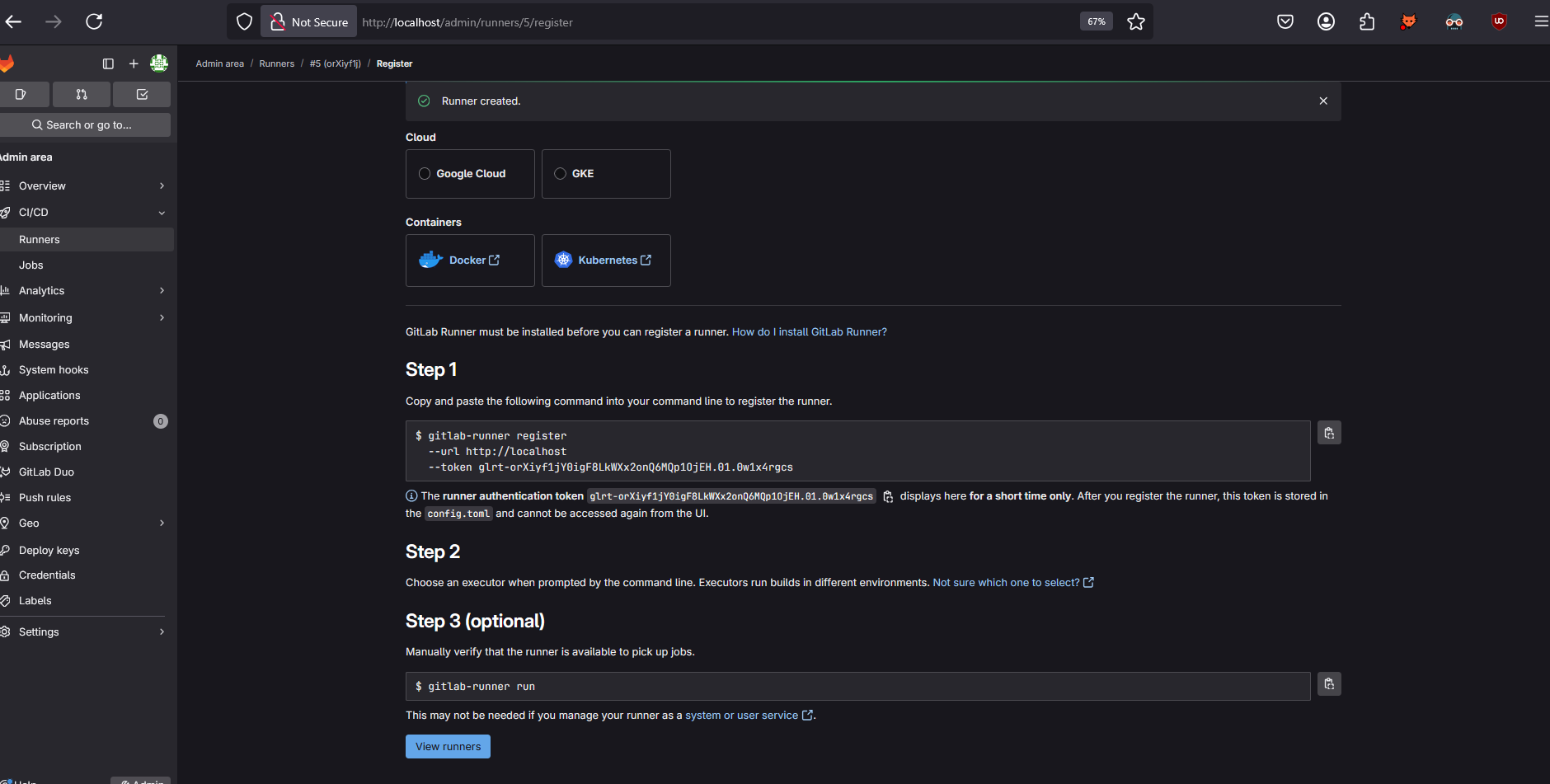The height and width of the screenshot is (784, 1550).
Task: Copy the gitlab-runner register command
Action: (1328, 433)
